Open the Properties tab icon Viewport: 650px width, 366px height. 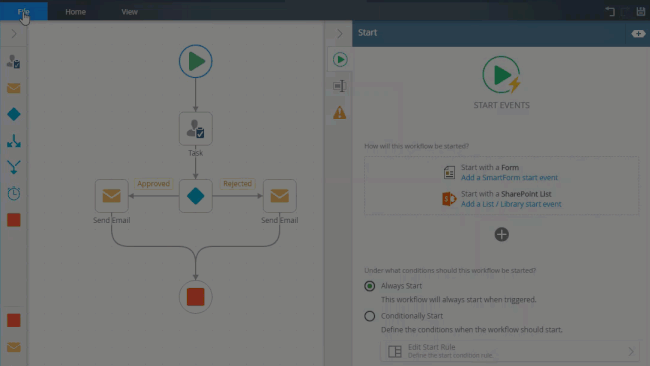(x=340, y=86)
